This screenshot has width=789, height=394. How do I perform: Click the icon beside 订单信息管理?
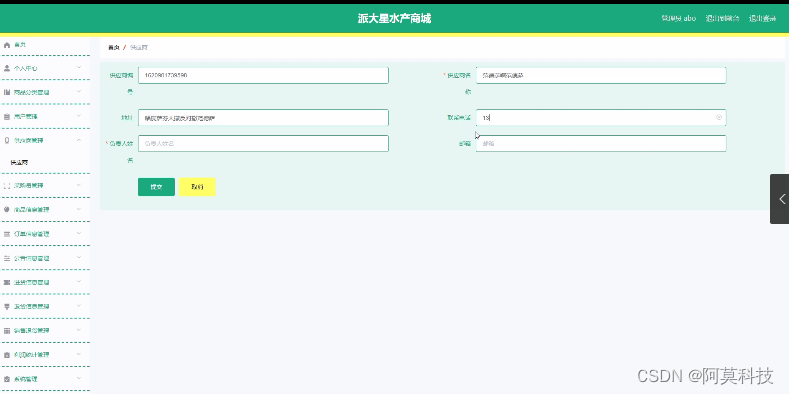tap(7, 234)
